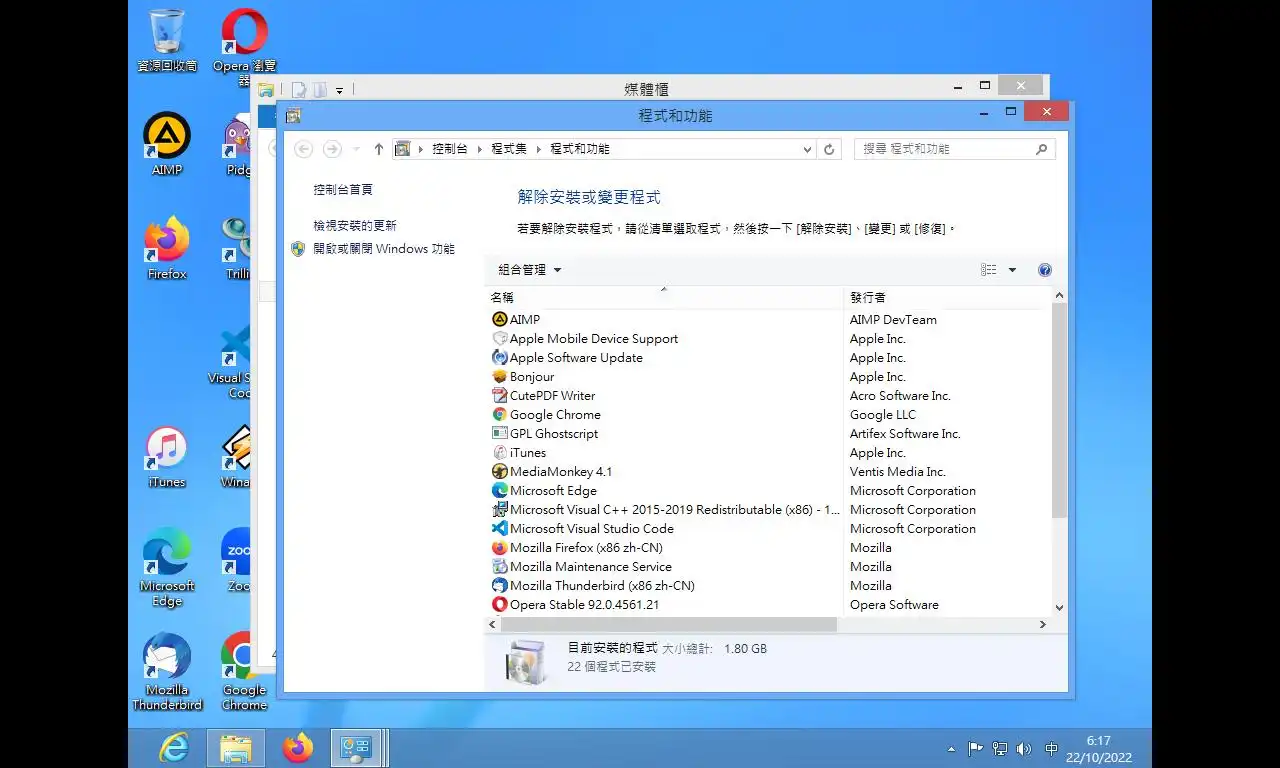Select publisher cell 'Opera Software'
Image resolution: width=1280 pixels, height=768 pixels.
point(894,605)
